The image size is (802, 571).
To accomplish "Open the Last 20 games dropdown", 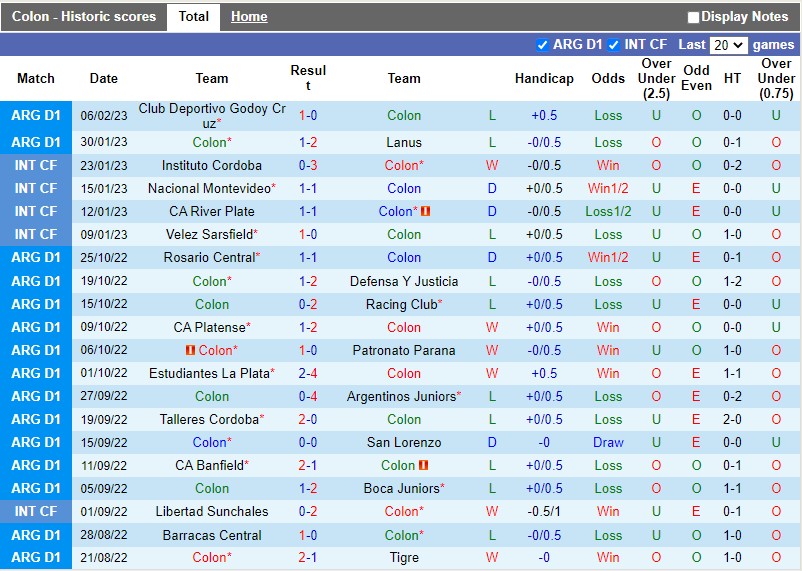I will click(728, 45).
